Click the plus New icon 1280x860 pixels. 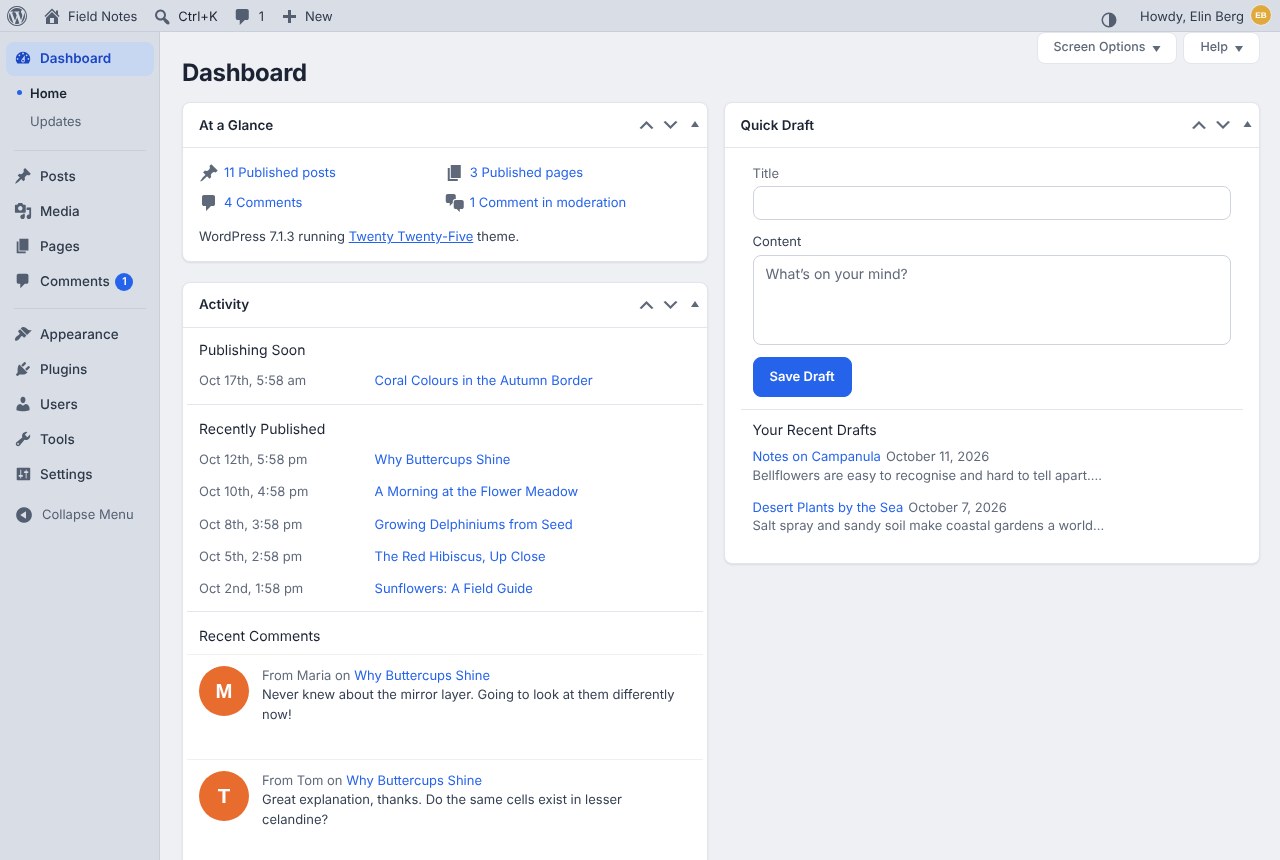point(289,16)
